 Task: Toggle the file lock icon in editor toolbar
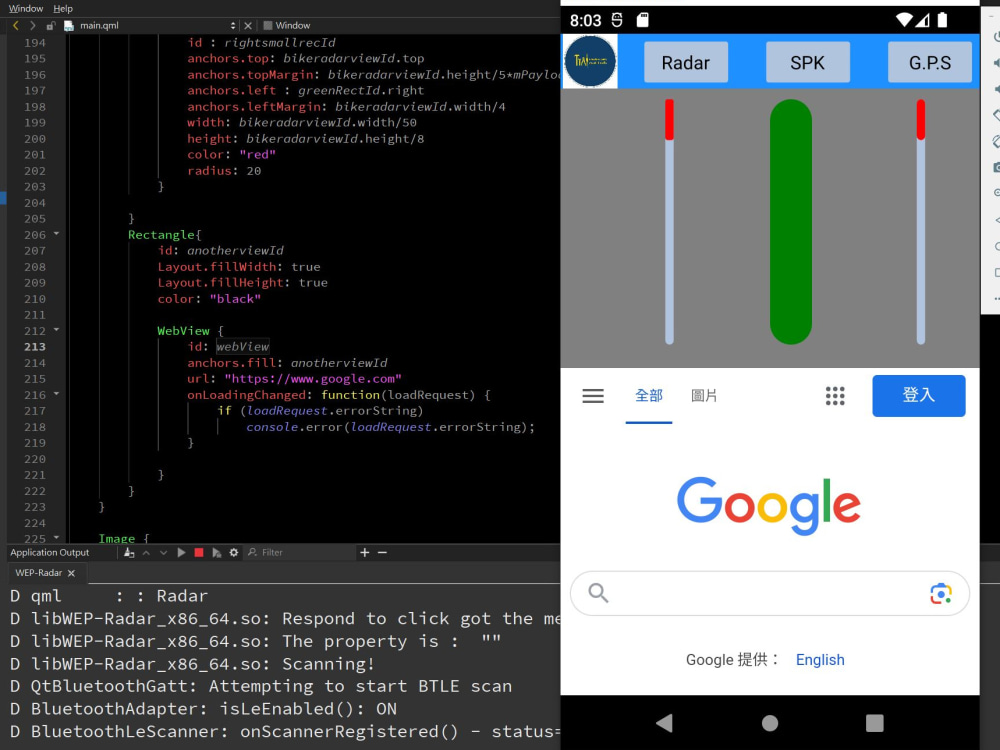(x=50, y=25)
